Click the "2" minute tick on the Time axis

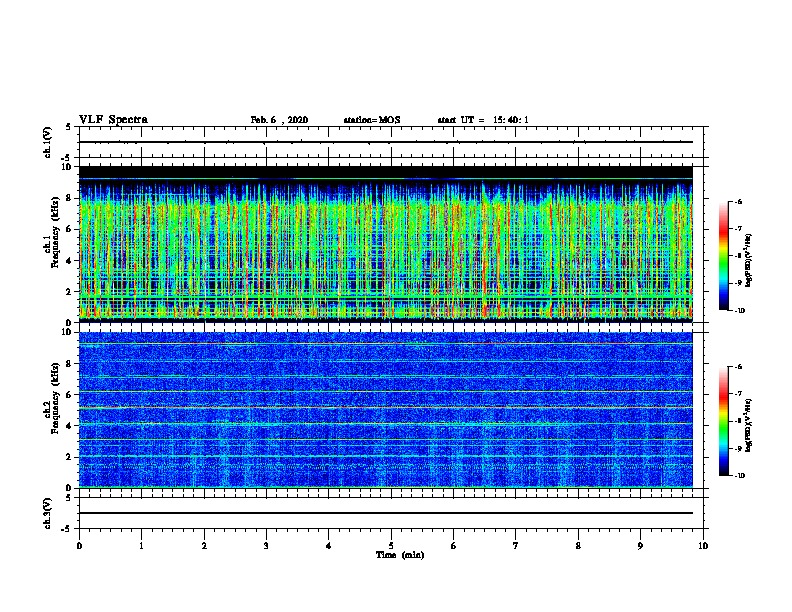(x=204, y=546)
